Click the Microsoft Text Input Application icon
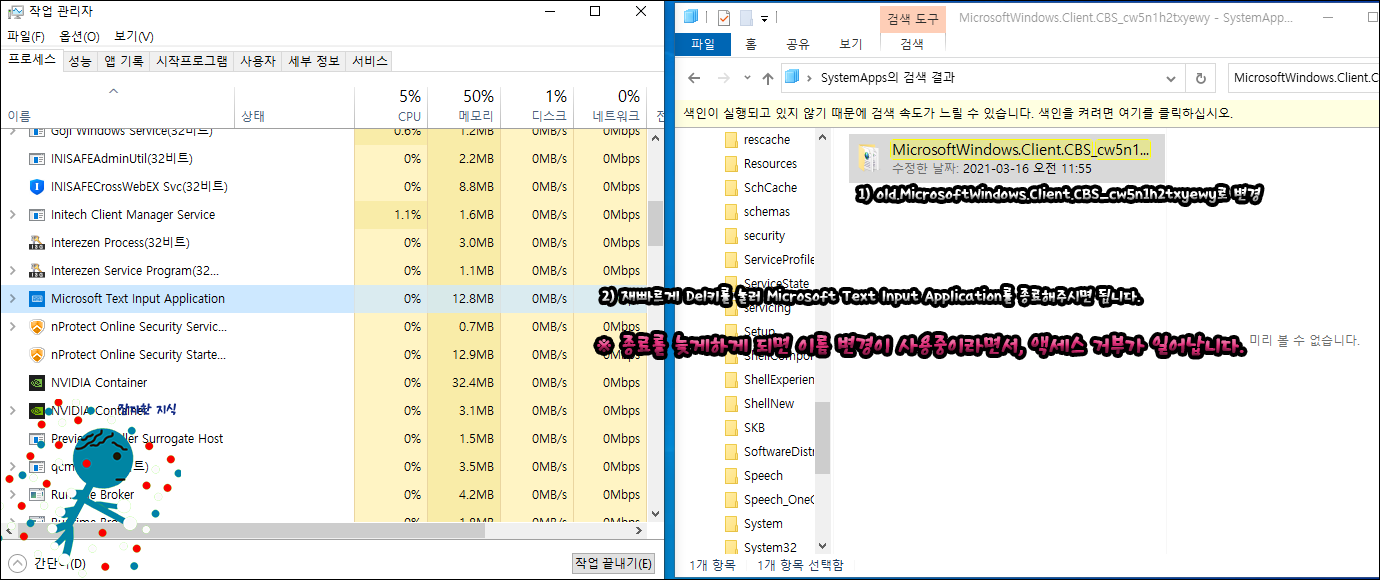The image size is (1380, 580). point(37,298)
